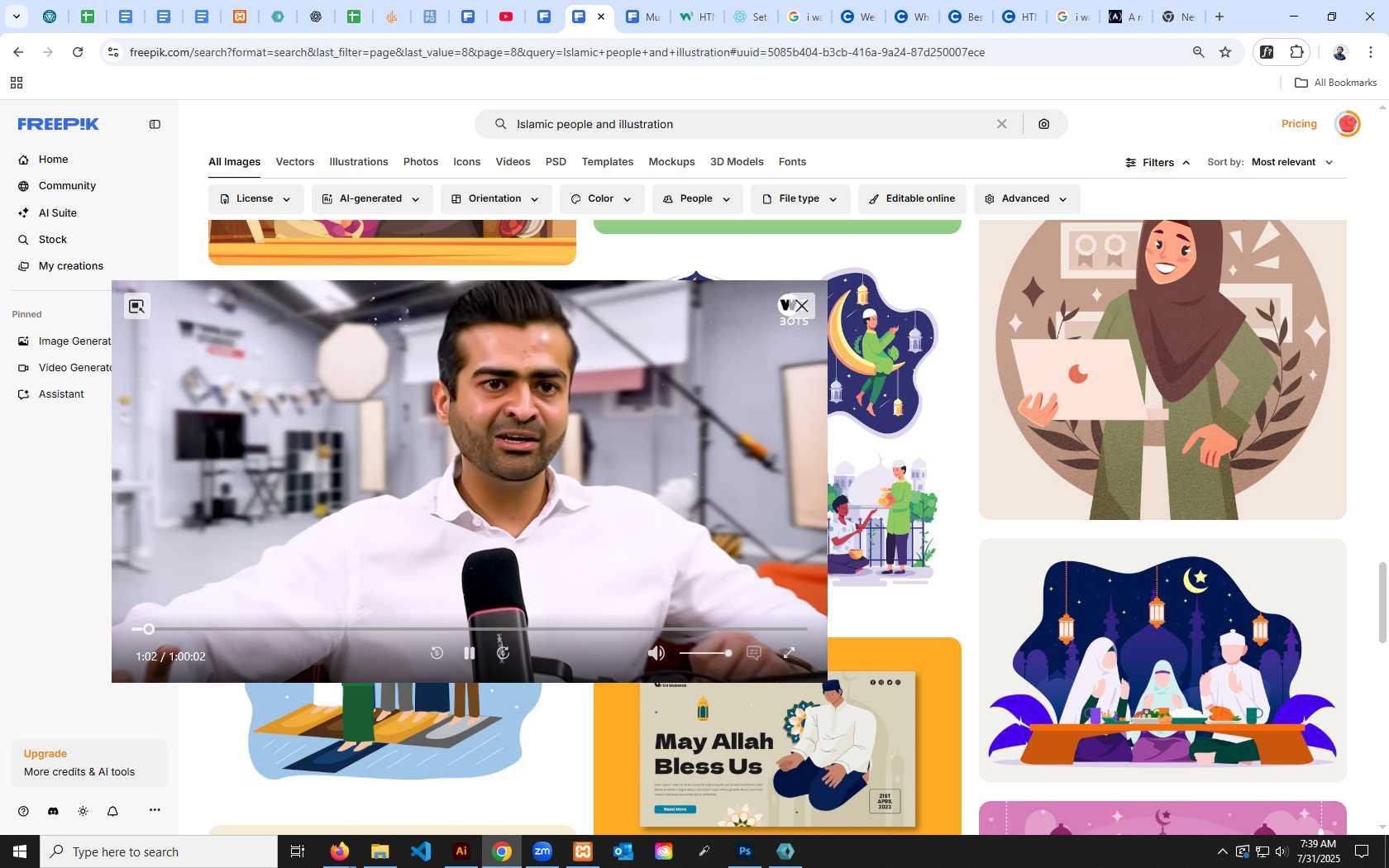Expand the License filter dropdown
Viewport: 1389px width, 868px height.
255,199
